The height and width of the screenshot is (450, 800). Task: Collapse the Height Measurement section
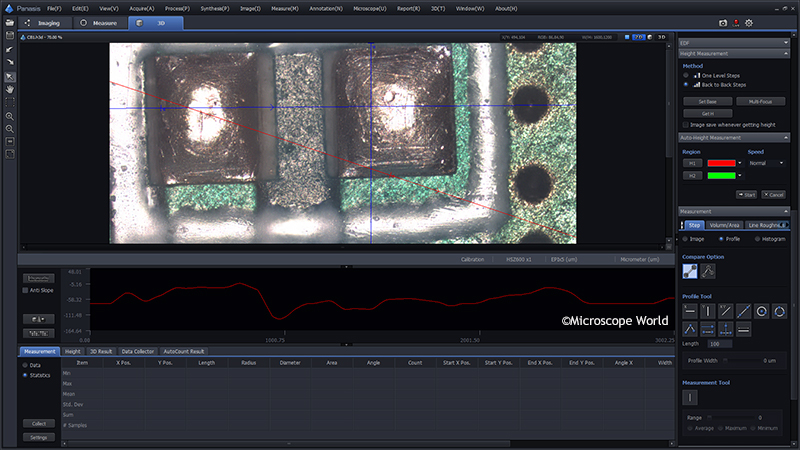coord(785,54)
